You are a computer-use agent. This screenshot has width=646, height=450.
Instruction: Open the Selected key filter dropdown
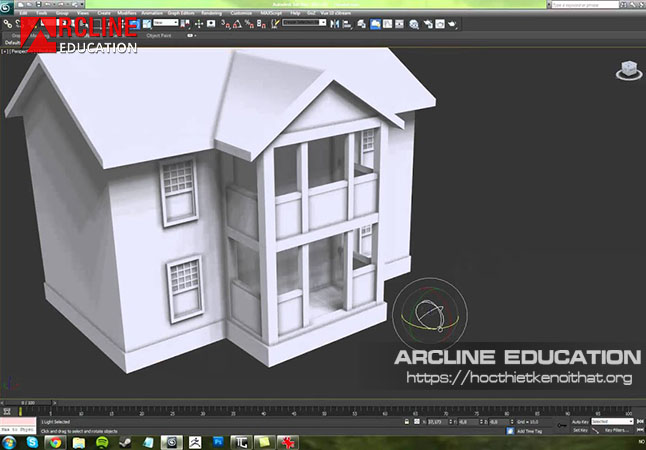[612, 421]
